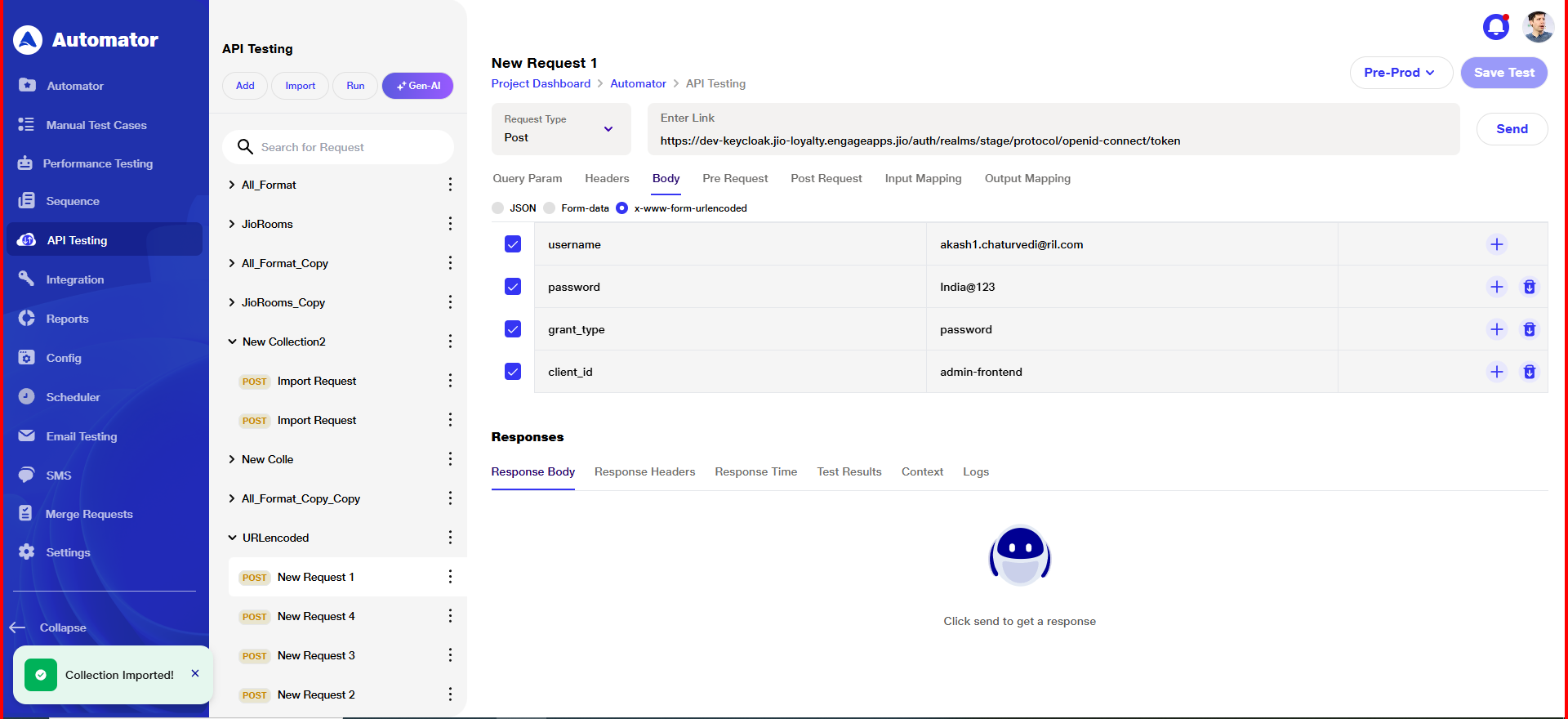
Task: Click the Project Dashboard breadcrumb link
Action: click(x=541, y=83)
